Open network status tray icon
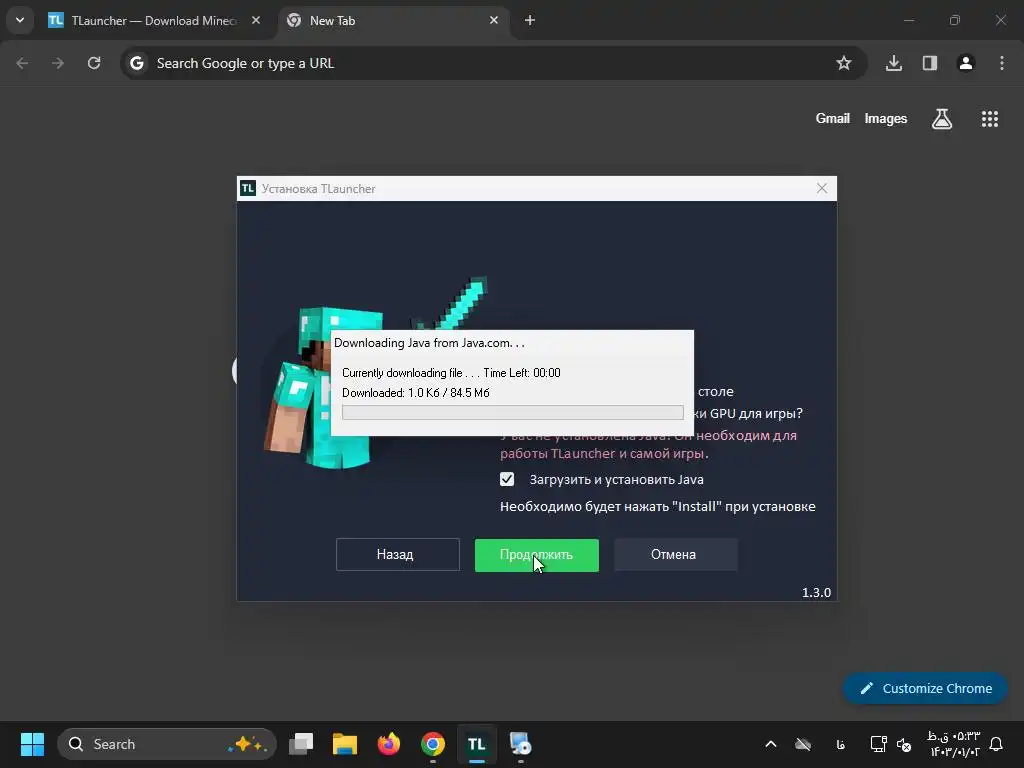1024x768 pixels. click(x=878, y=744)
